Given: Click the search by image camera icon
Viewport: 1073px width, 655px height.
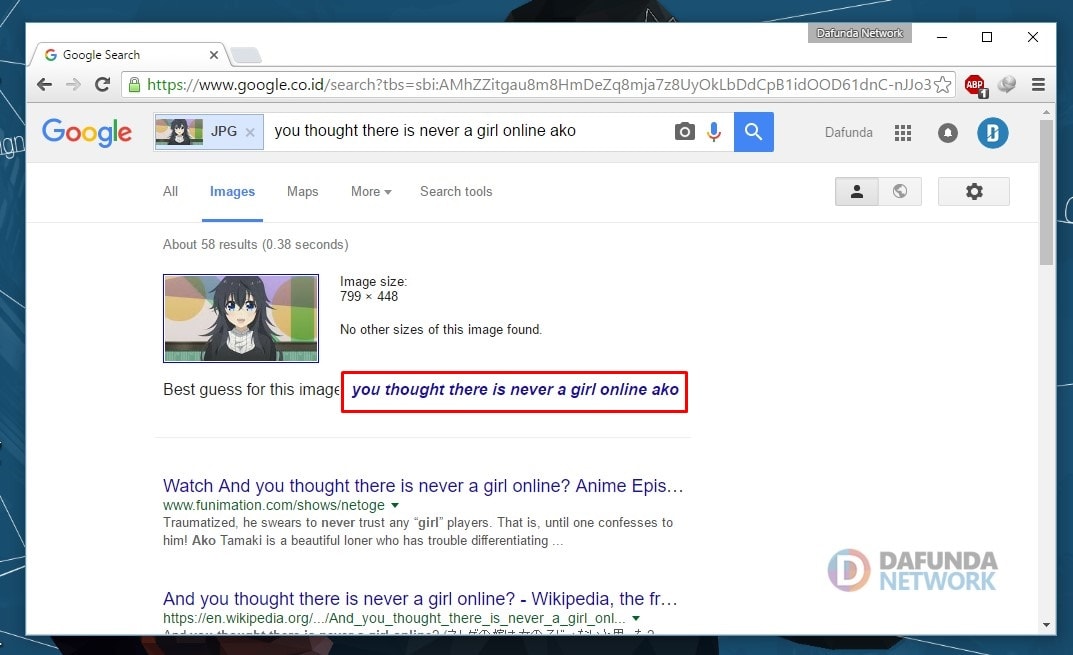Looking at the screenshot, I should coord(684,131).
